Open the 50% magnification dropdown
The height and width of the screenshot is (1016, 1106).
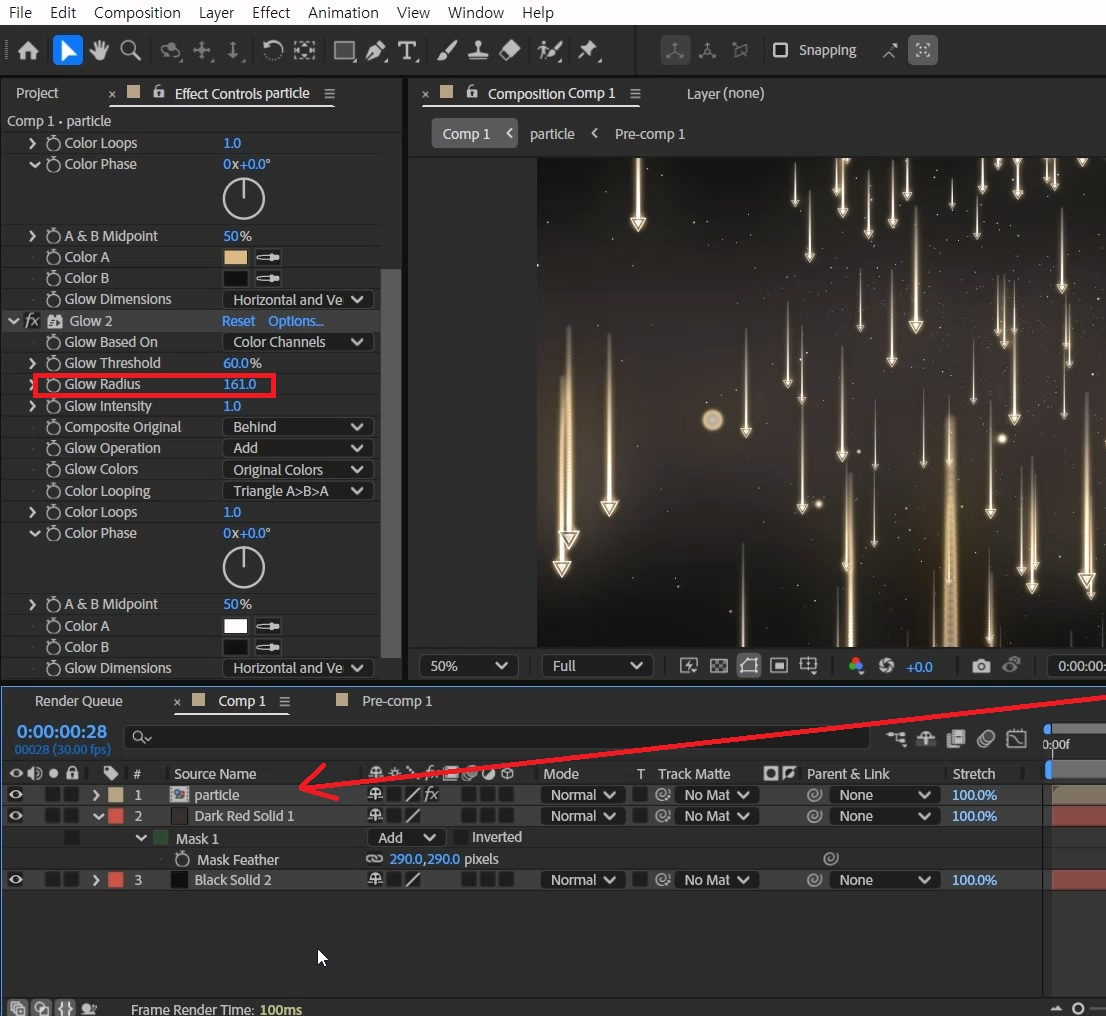pyautogui.click(x=468, y=666)
